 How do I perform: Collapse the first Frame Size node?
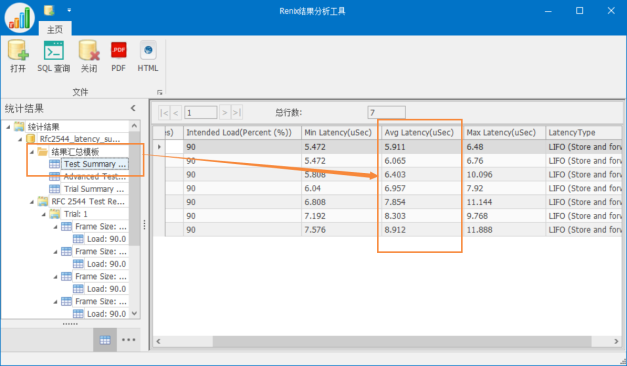coord(56,226)
